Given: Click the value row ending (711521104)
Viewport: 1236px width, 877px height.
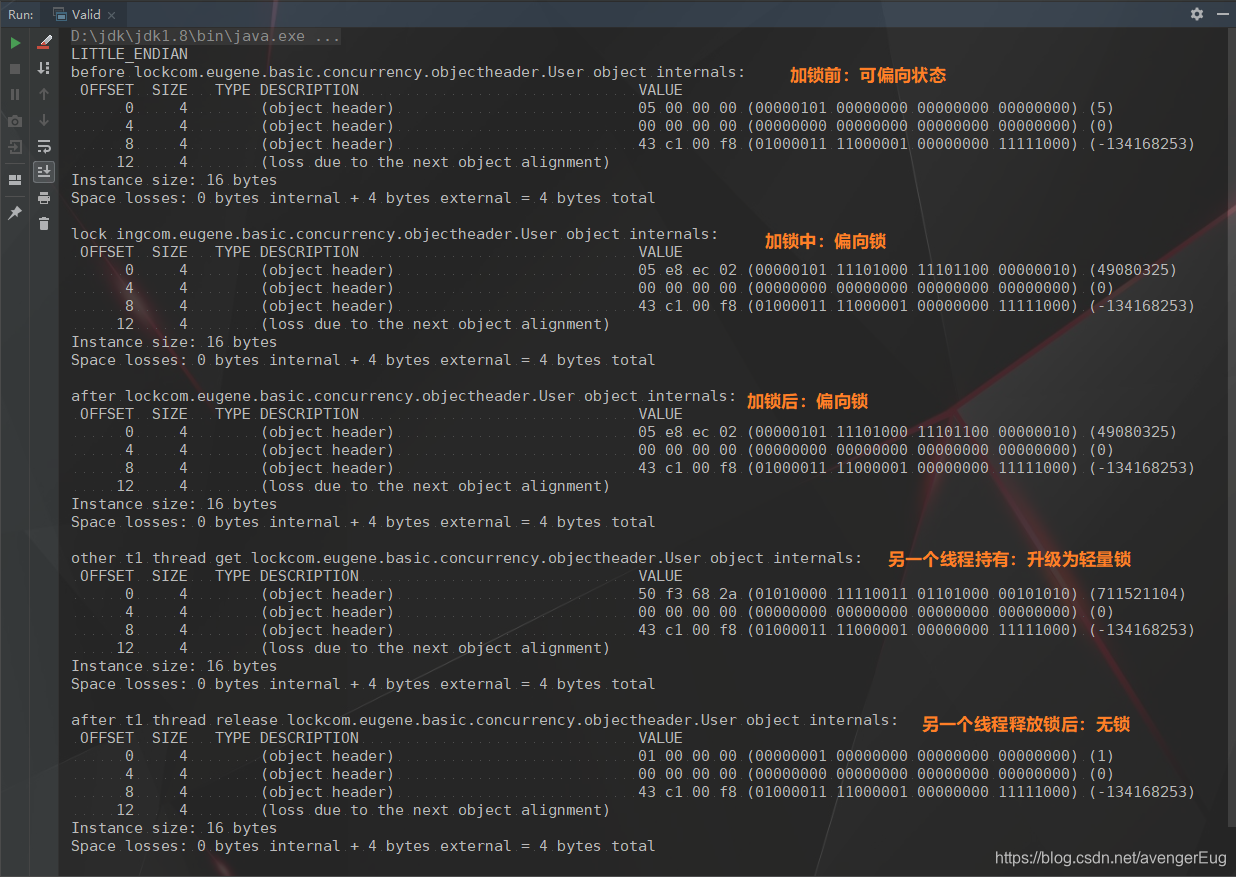Looking at the screenshot, I should pyautogui.click(x=912, y=594).
